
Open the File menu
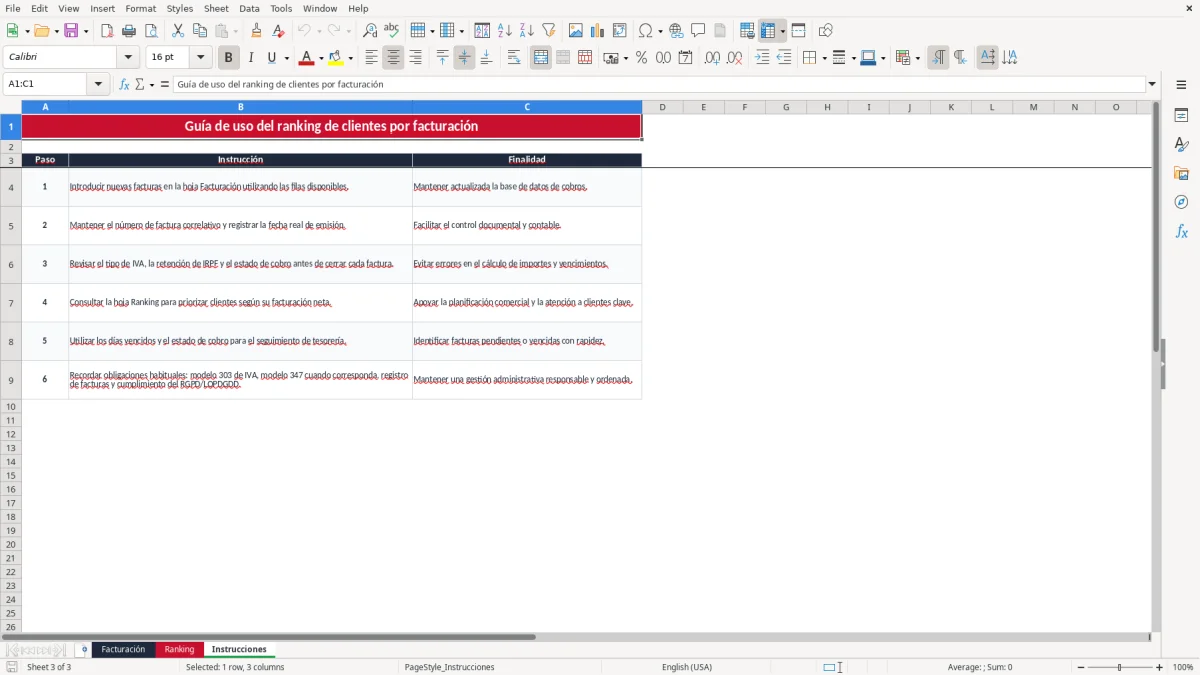click(x=13, y=8)
